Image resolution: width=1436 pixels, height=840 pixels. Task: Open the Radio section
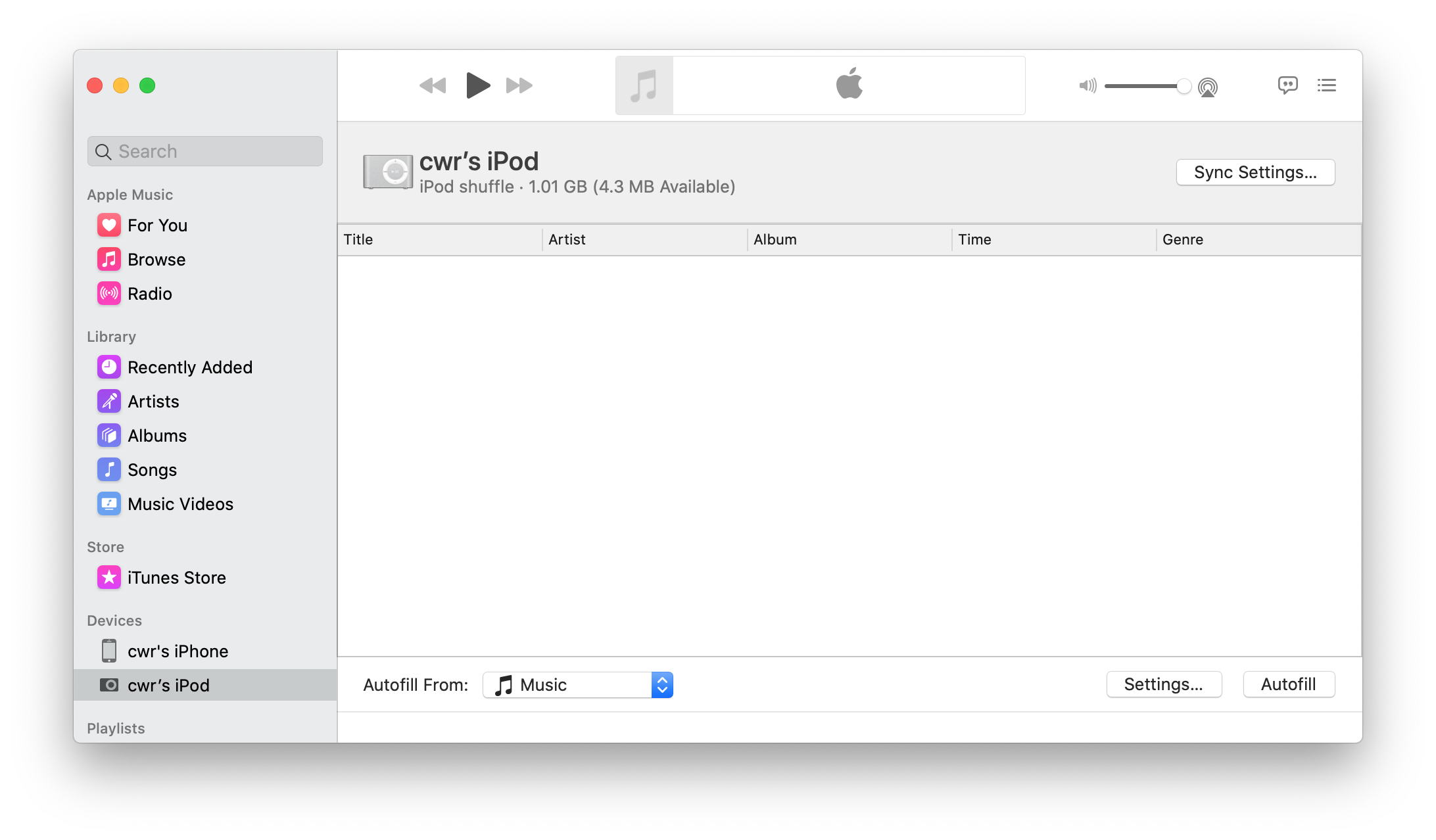(149, 294)
